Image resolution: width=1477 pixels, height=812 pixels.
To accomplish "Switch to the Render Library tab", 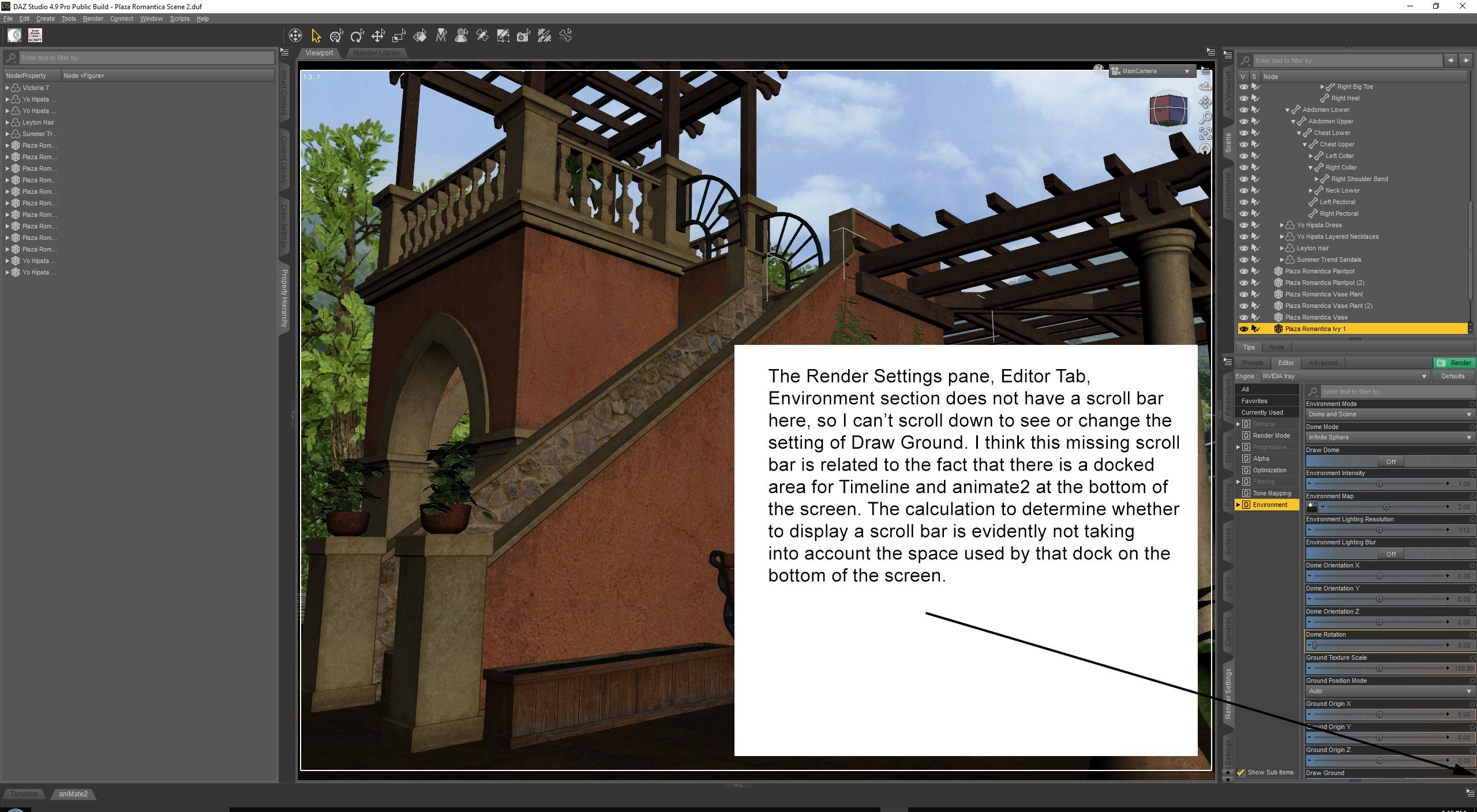I will [377, 53].
